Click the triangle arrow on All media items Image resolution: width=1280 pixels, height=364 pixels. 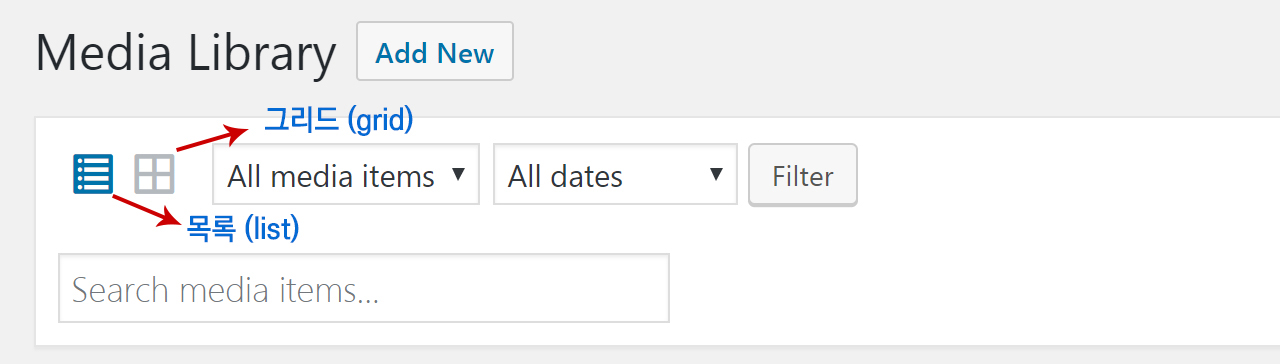458,174
